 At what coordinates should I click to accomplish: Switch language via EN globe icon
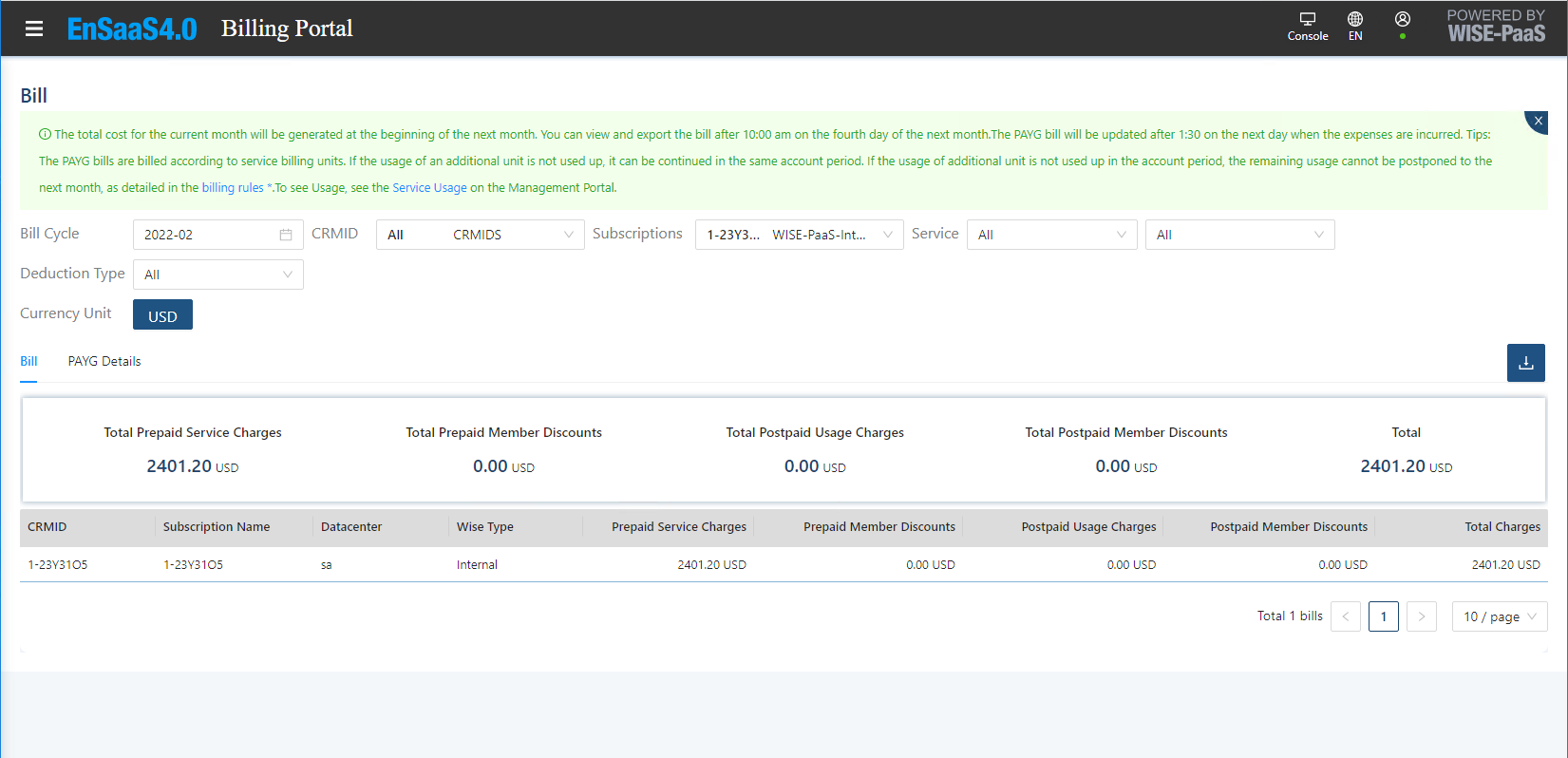tap(1355, 19)
